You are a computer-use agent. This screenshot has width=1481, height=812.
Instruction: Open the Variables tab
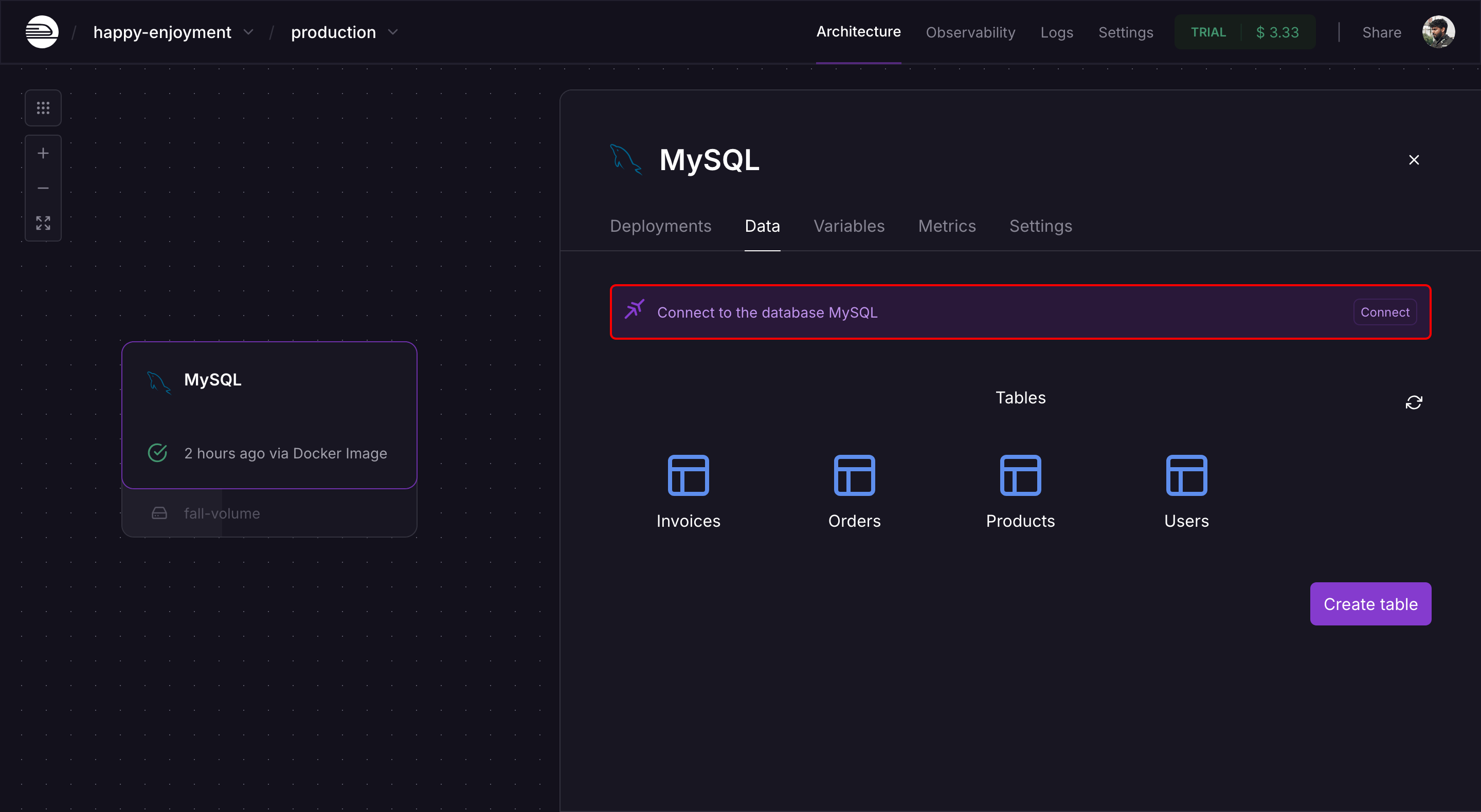point(849,226)
